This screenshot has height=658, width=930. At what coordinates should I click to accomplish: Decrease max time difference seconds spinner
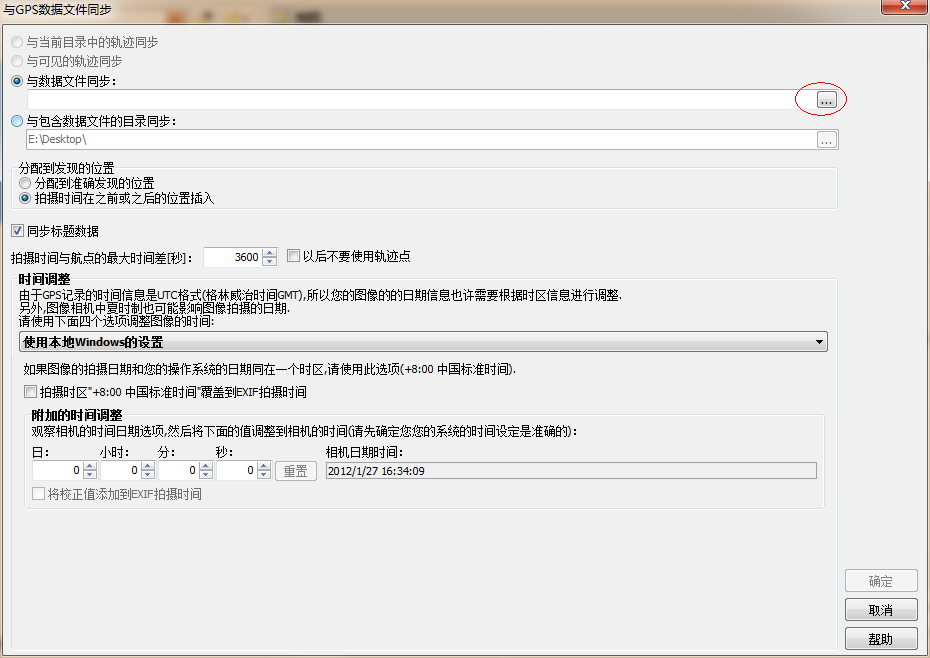pyautogui.click(x=269, y=262)
